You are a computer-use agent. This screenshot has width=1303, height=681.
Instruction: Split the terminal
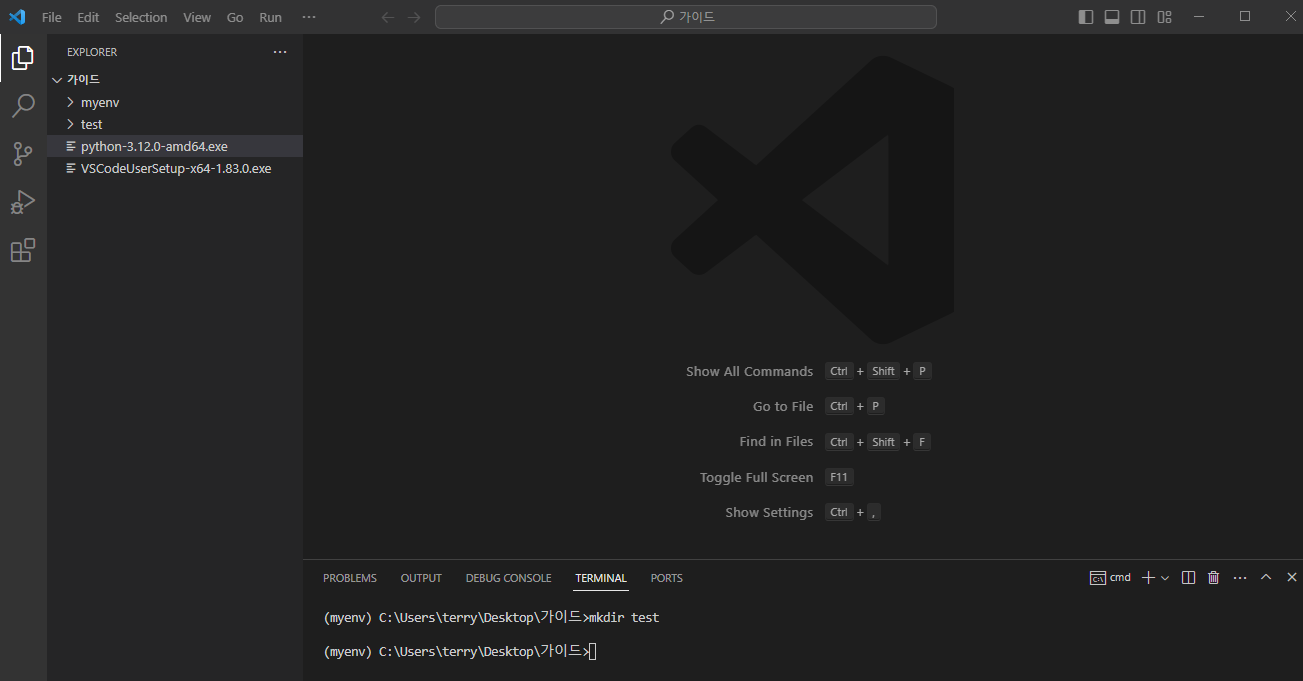tap(1188, 577)
